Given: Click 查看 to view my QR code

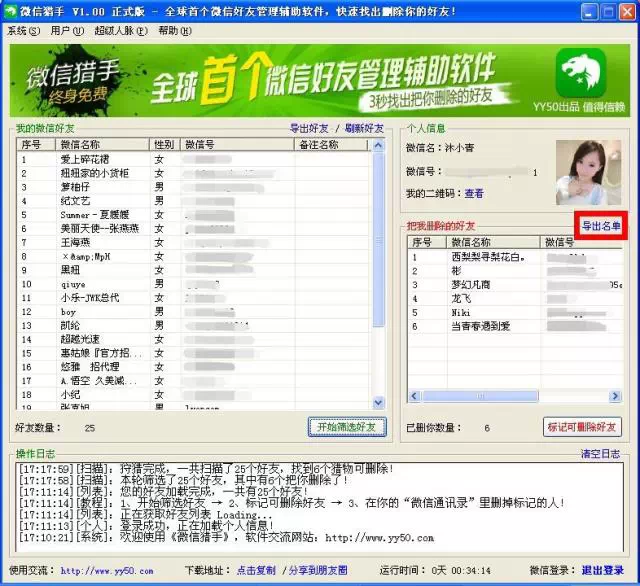Looking at the screenshot, I should pos(473,193).
